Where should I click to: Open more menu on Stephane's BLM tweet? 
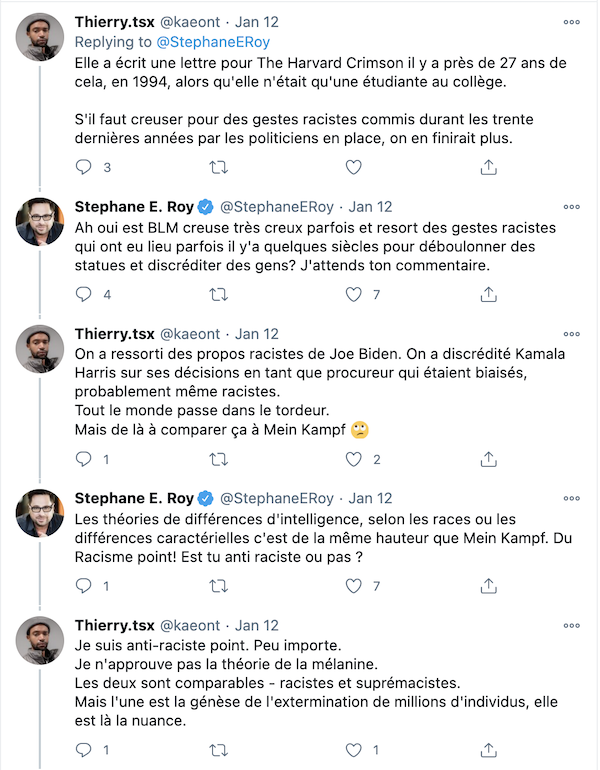572,207
